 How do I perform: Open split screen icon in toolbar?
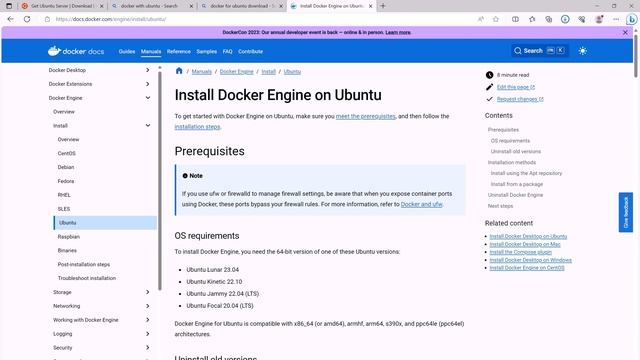click(x=516, y=19)
